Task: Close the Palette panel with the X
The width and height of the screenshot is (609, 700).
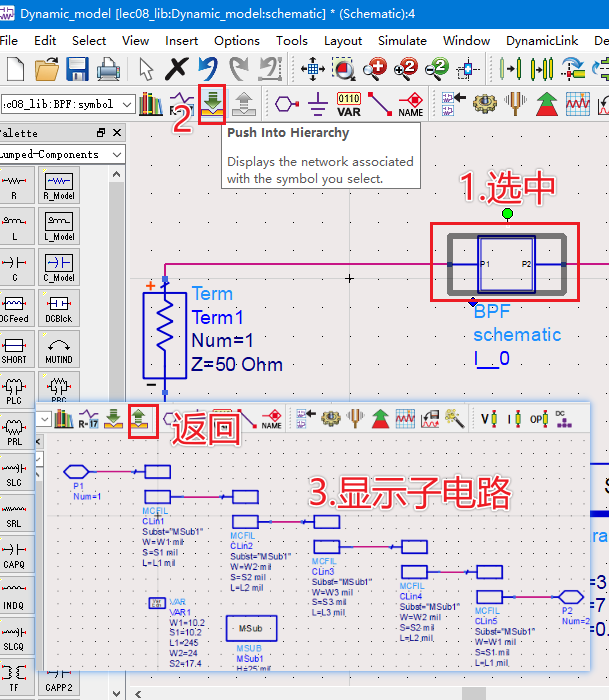Action: (117, 133)
